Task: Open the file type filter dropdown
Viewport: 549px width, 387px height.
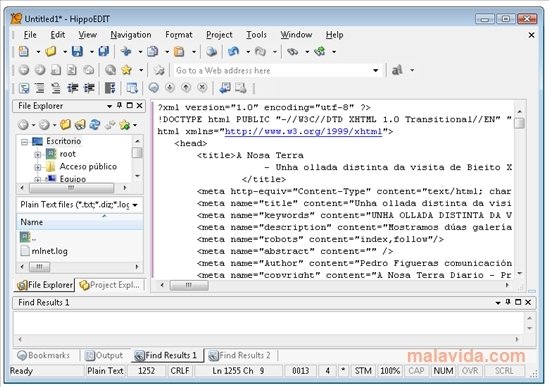Action: click(135, 205)
